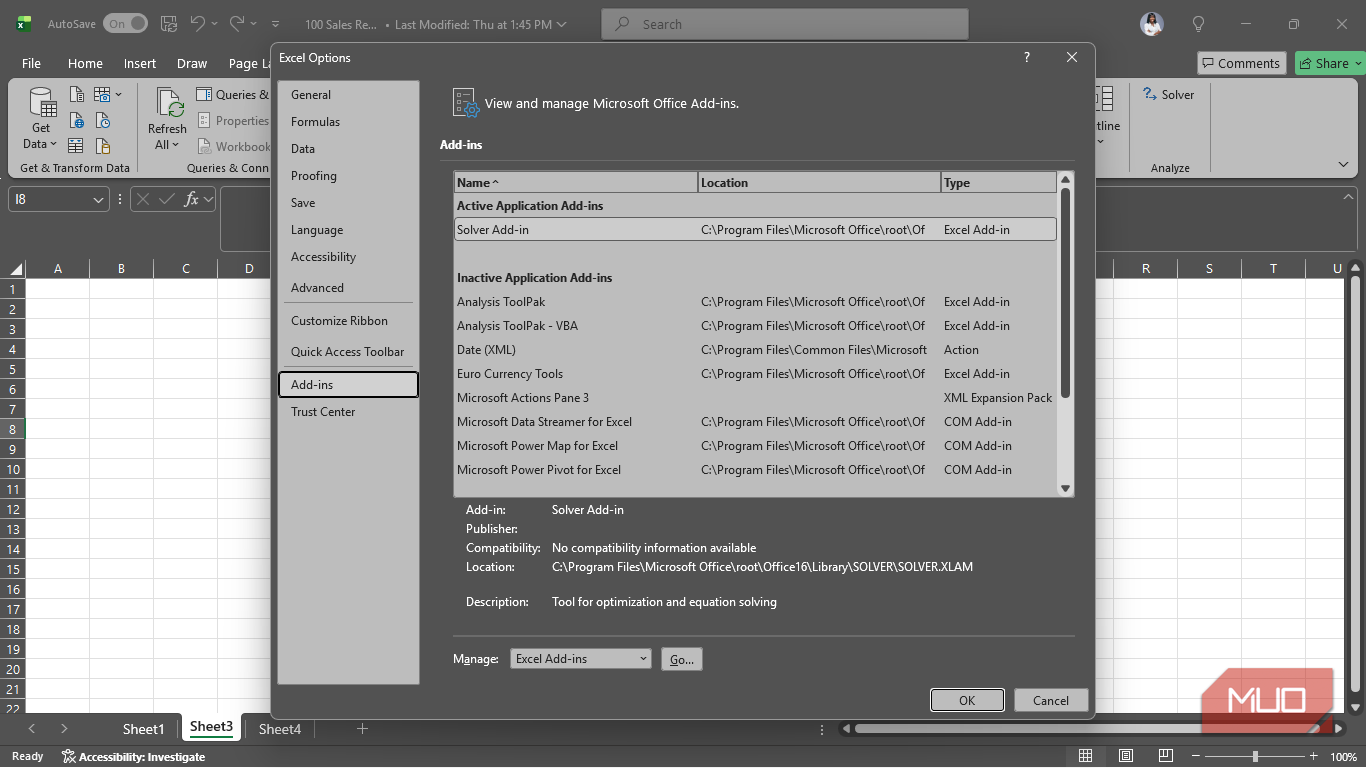The image size is (1366, 768).
Task: Toggle the AutoSave switch
Action: [125, 23]
